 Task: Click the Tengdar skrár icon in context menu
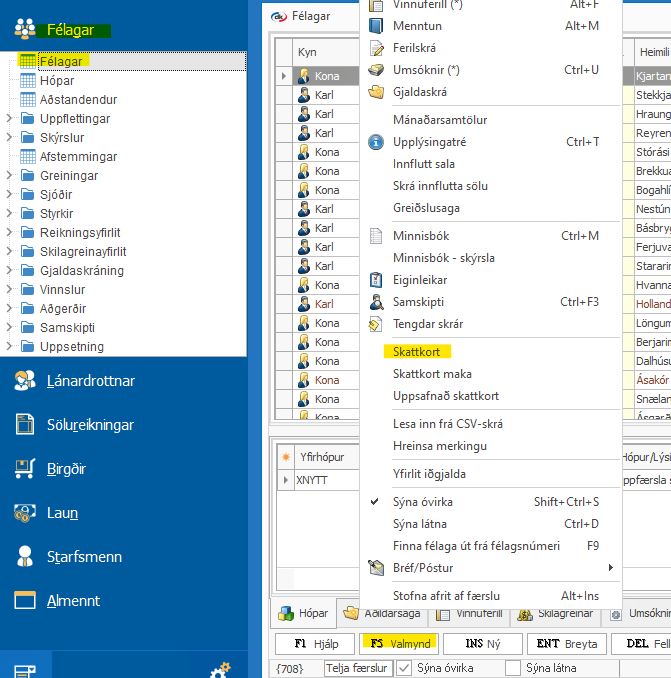376,324
